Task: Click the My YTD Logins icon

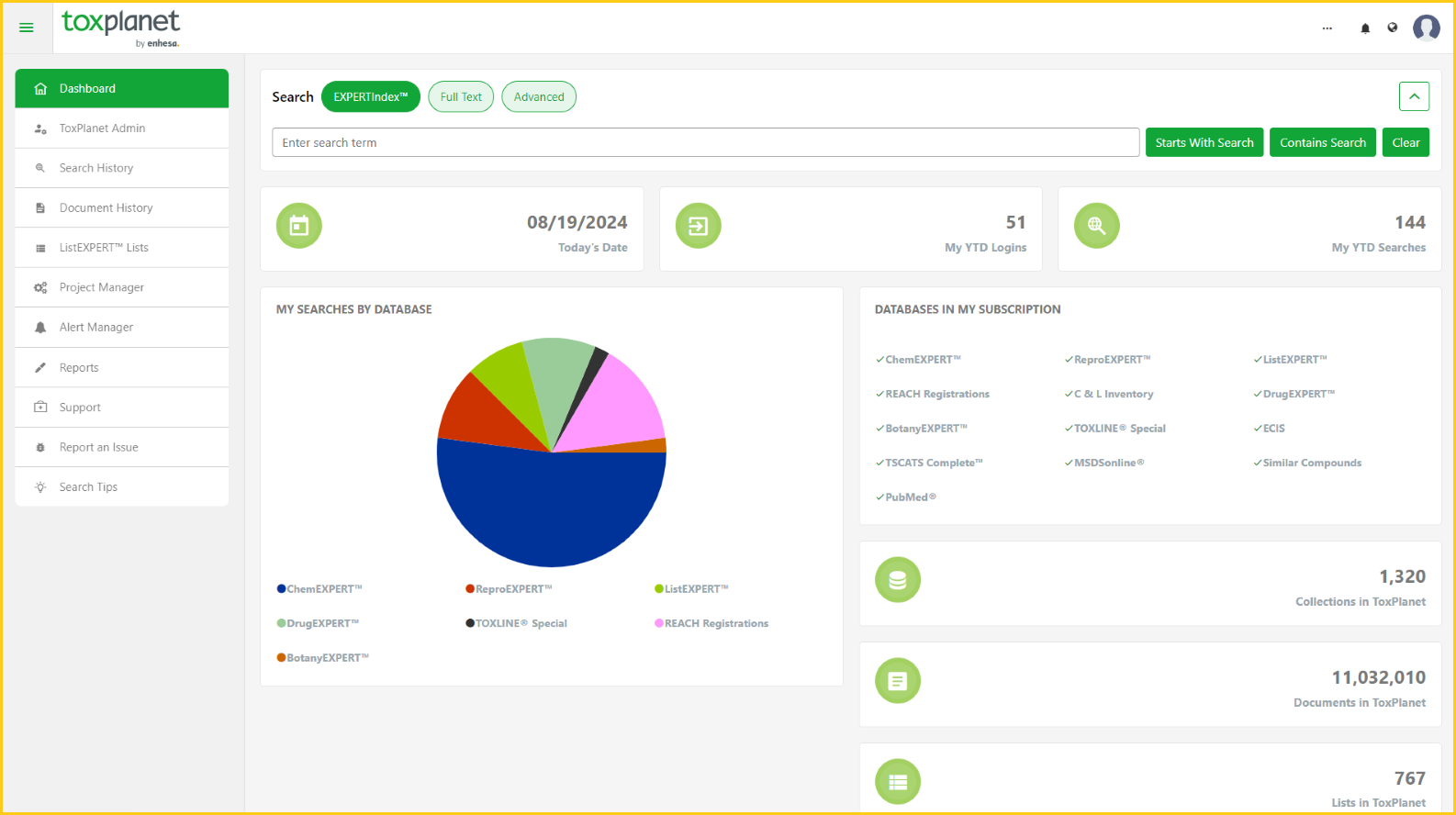Action: tap(698, 226)
